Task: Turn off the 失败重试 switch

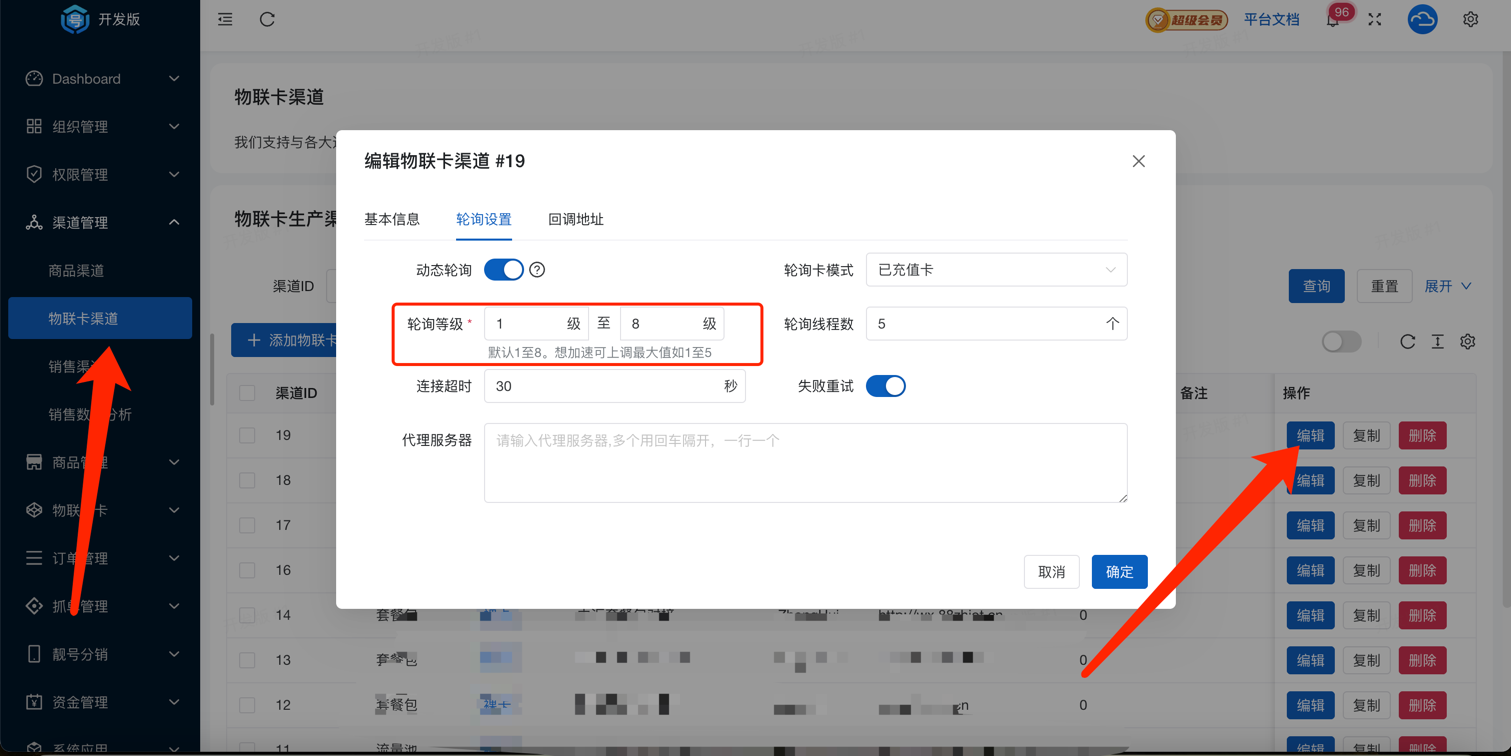Action: pyautogui.click(x=885, y=386)
